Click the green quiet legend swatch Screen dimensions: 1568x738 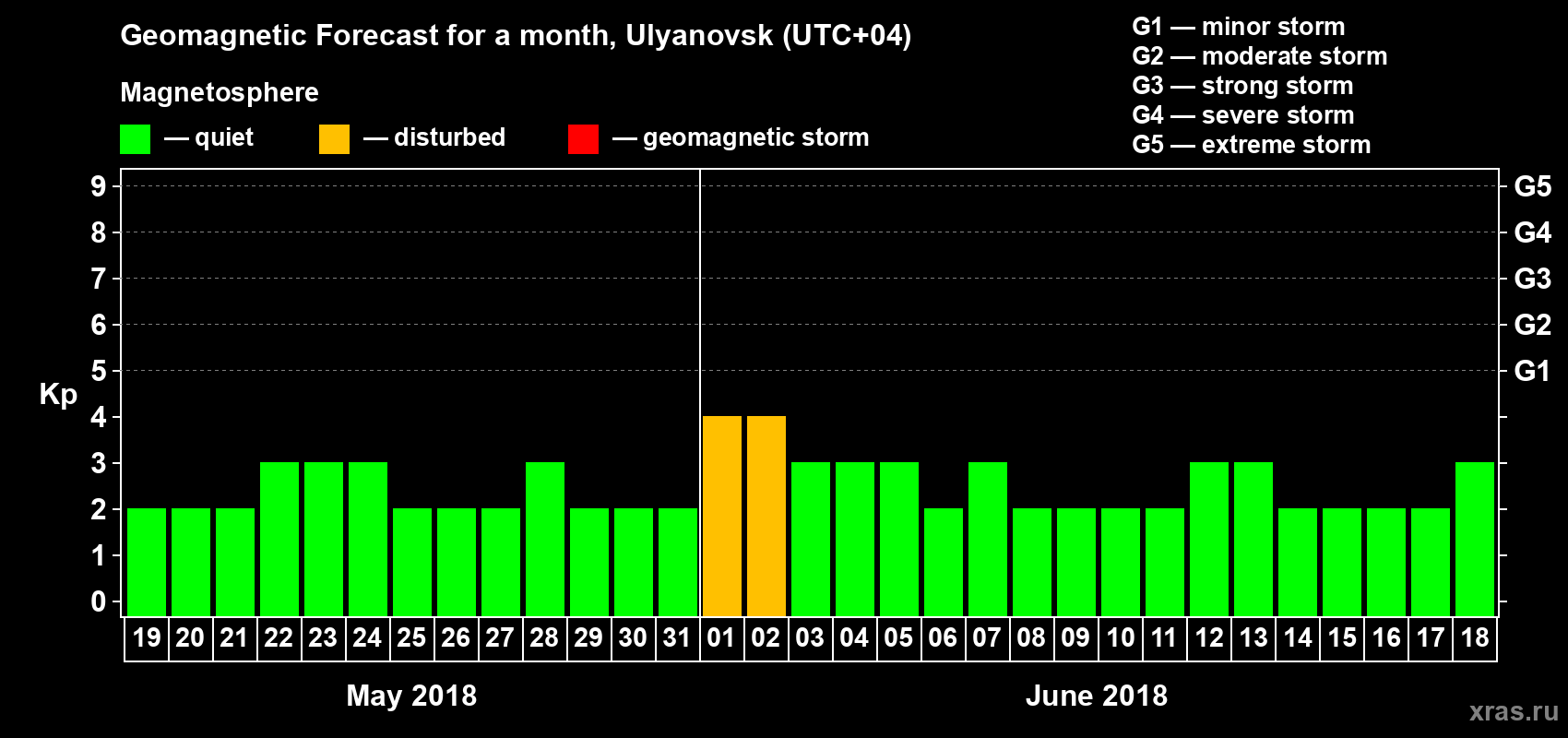(135, 139)
